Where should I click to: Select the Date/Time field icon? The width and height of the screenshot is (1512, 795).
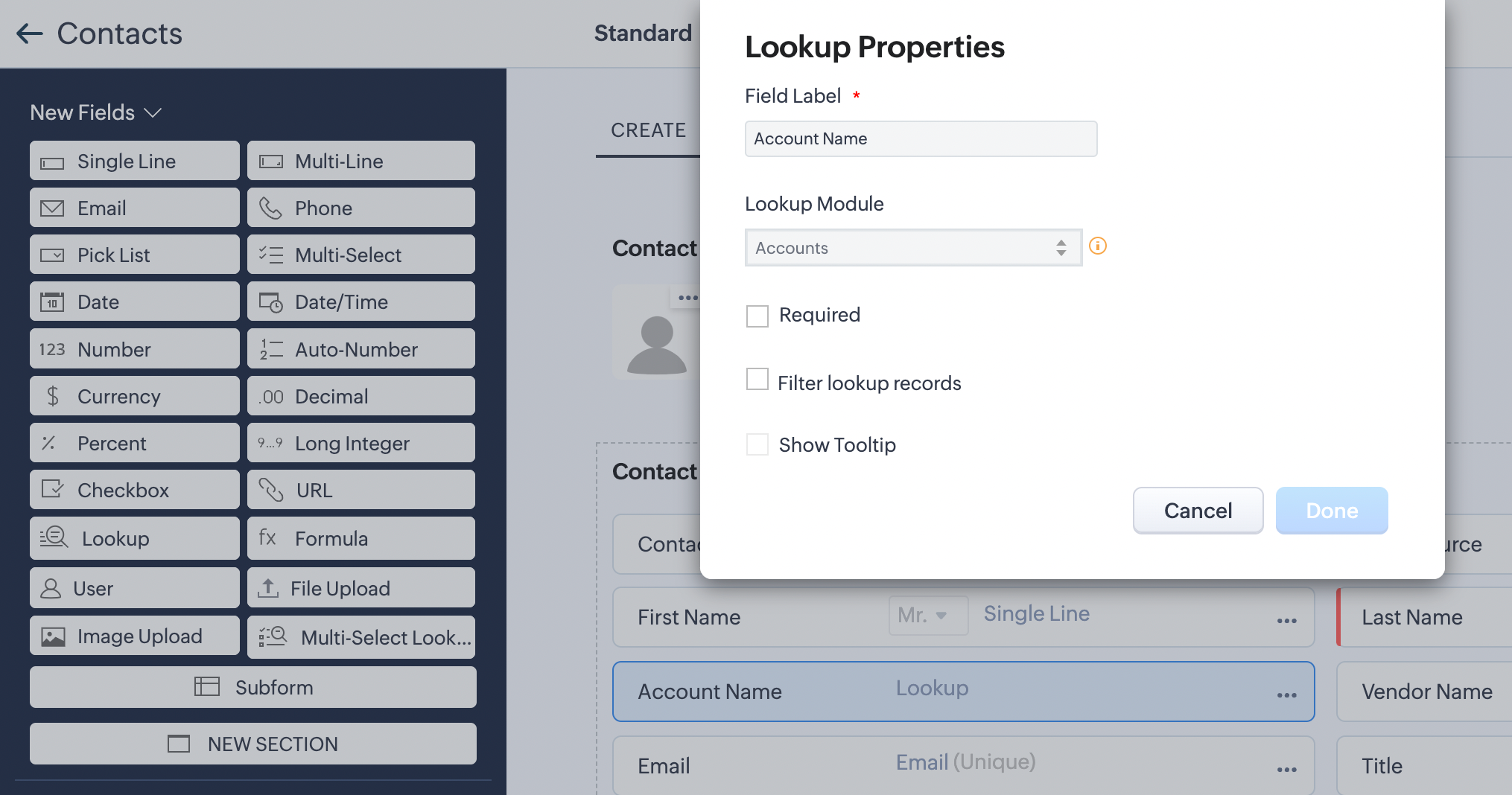click(x=270, y=302)
